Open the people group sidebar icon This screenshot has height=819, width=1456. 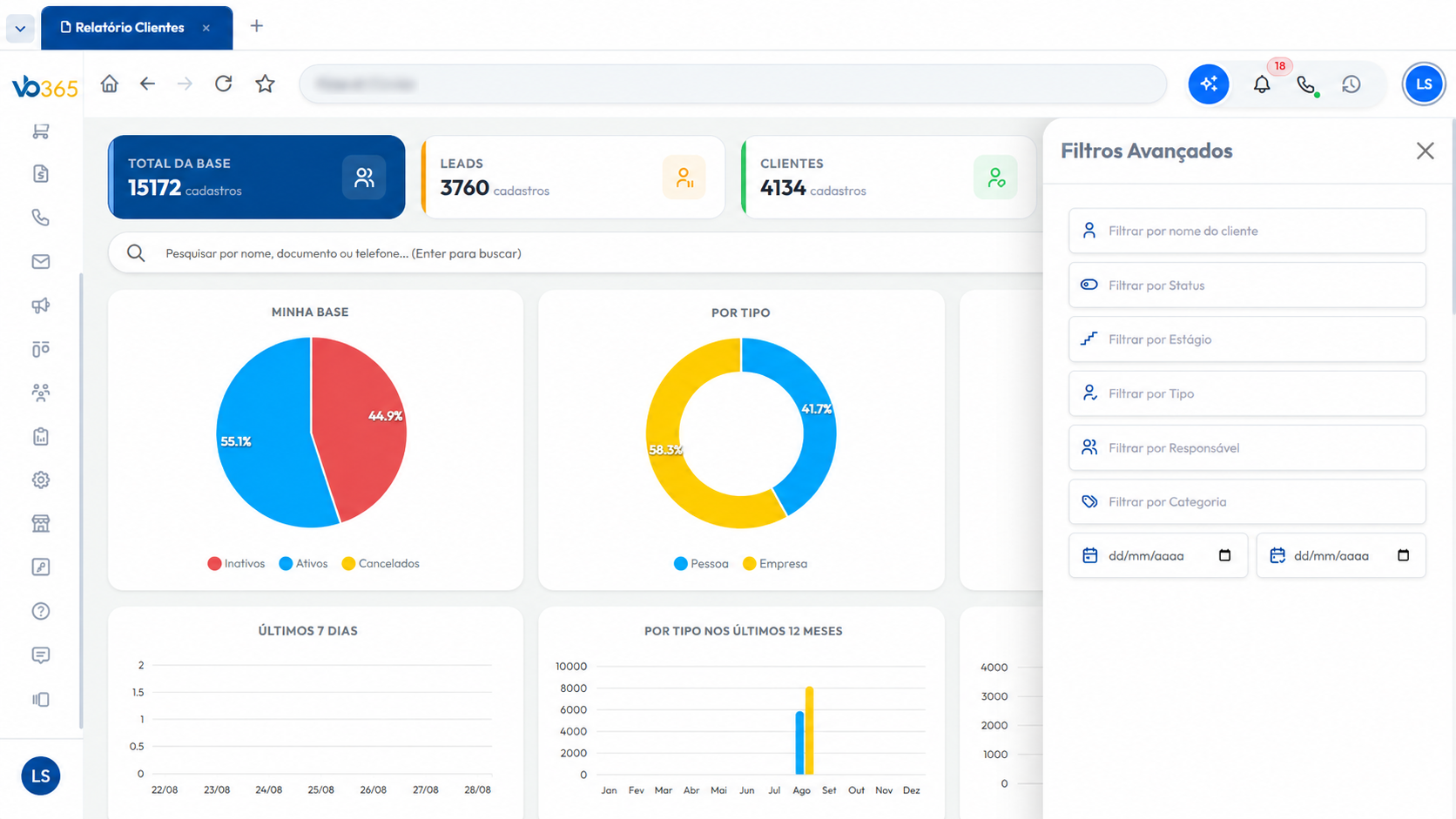click(41, 393)
